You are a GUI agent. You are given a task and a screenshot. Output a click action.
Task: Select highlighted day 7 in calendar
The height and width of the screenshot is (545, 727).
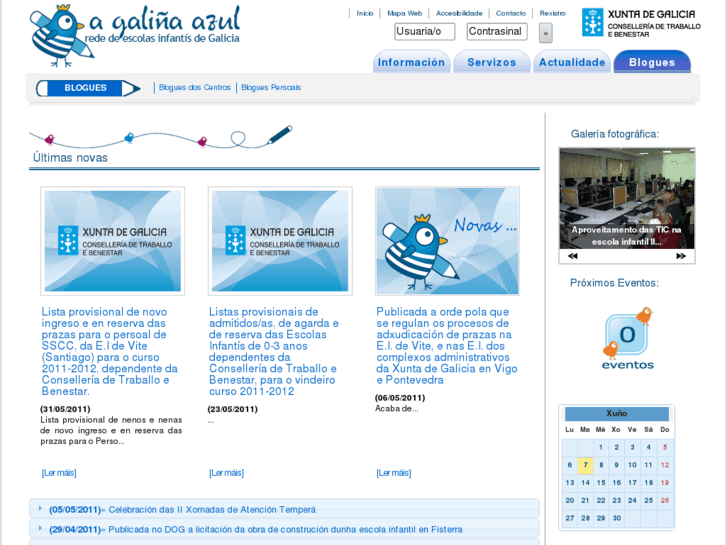(585, 465)
